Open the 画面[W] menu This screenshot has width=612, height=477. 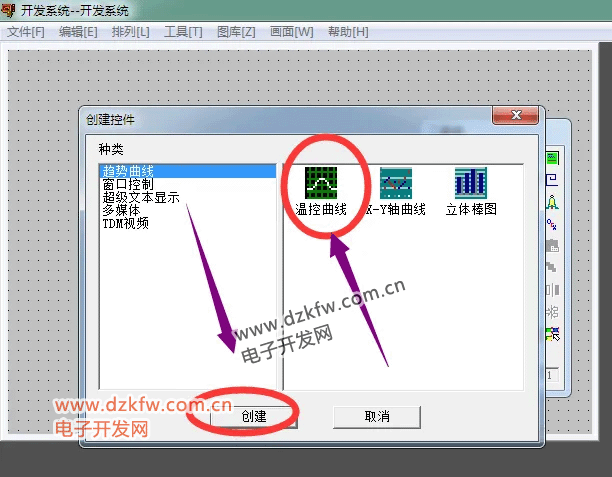click(x=291, y=32)
